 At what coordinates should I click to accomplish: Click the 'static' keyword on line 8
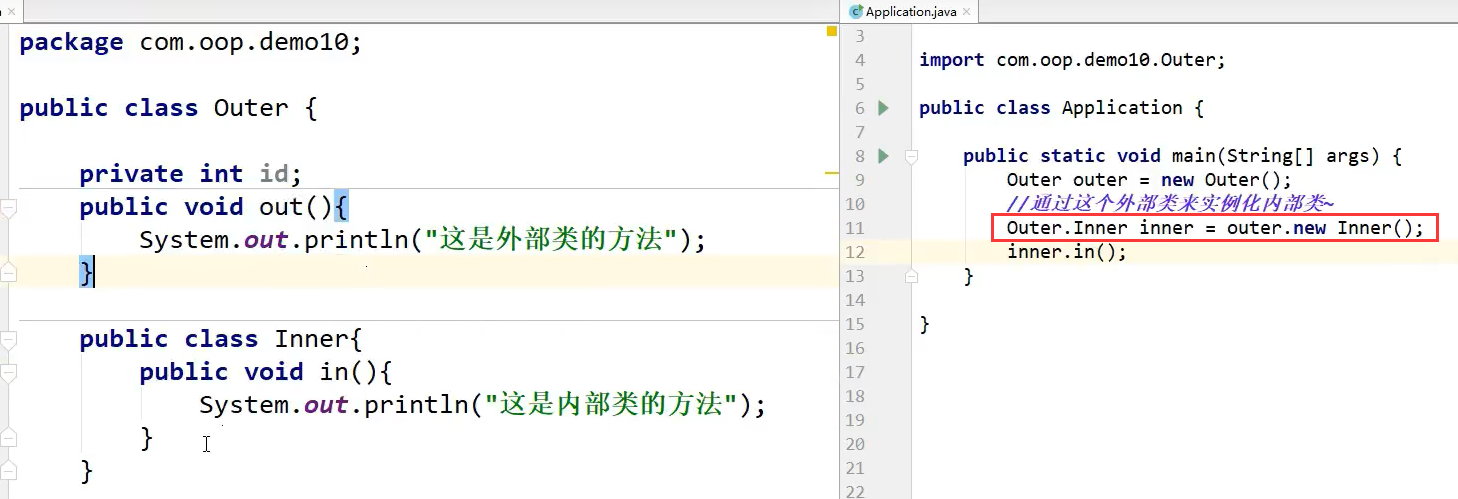(x=1073, y=156)
